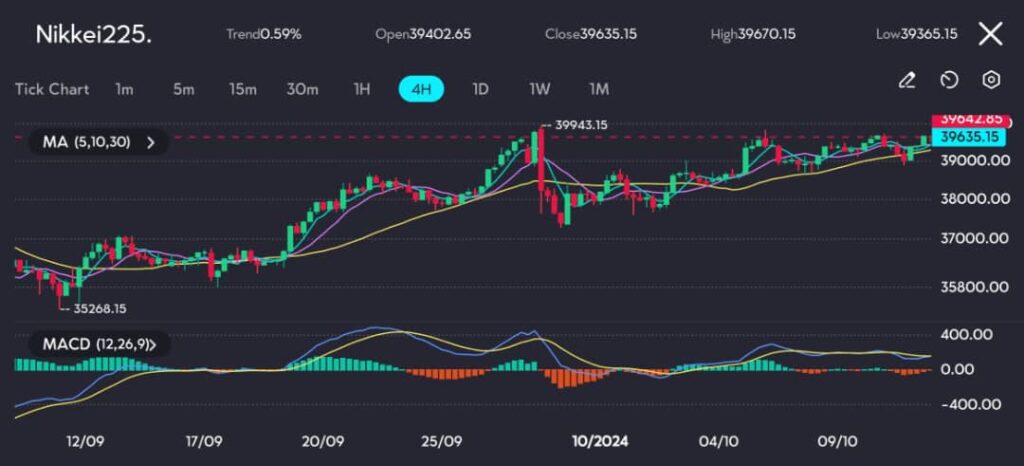Select the 1m timeframe
1024x466 pixels.
124,89
